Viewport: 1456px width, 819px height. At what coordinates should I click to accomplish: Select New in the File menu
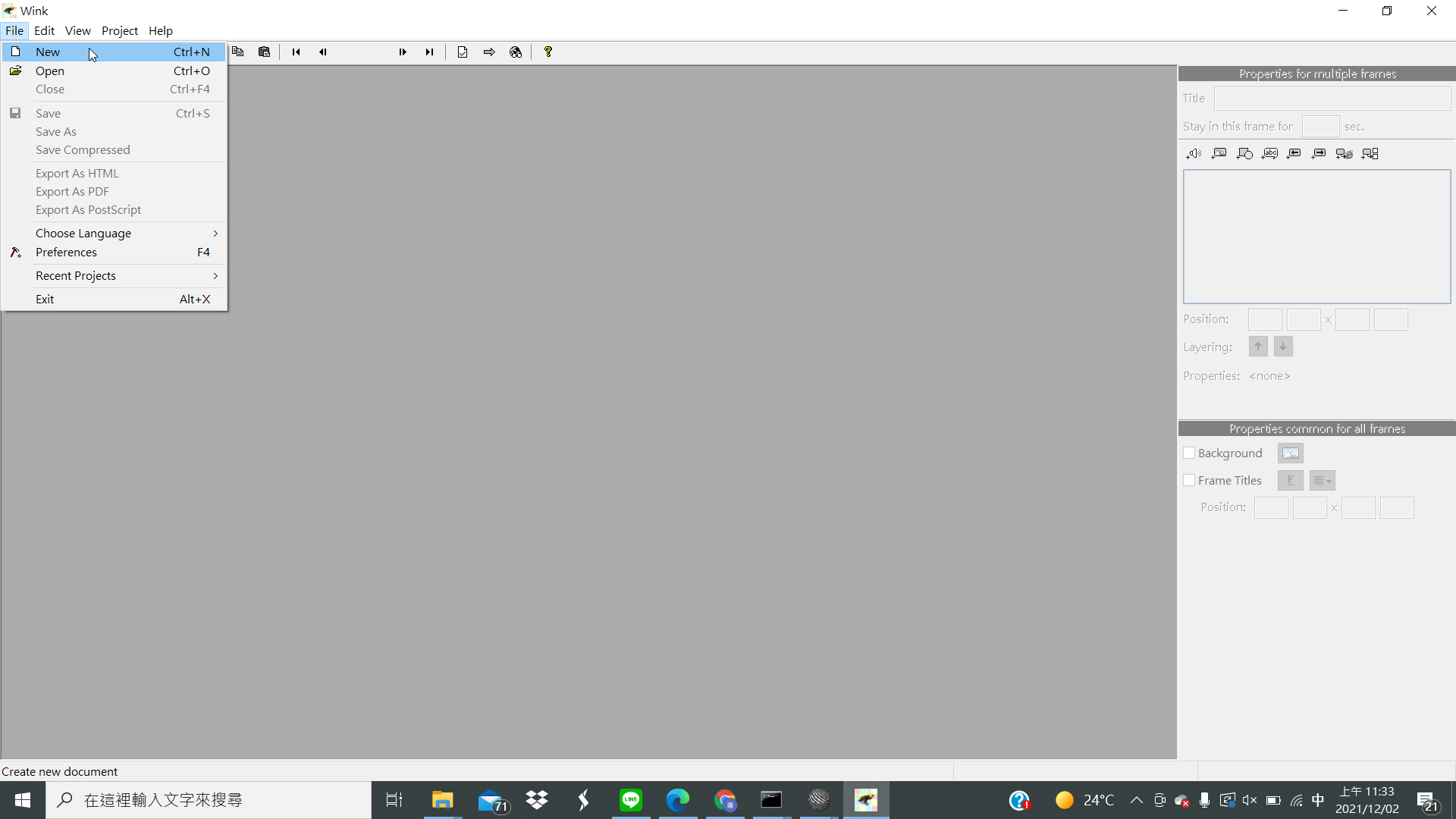click(114, 52)
